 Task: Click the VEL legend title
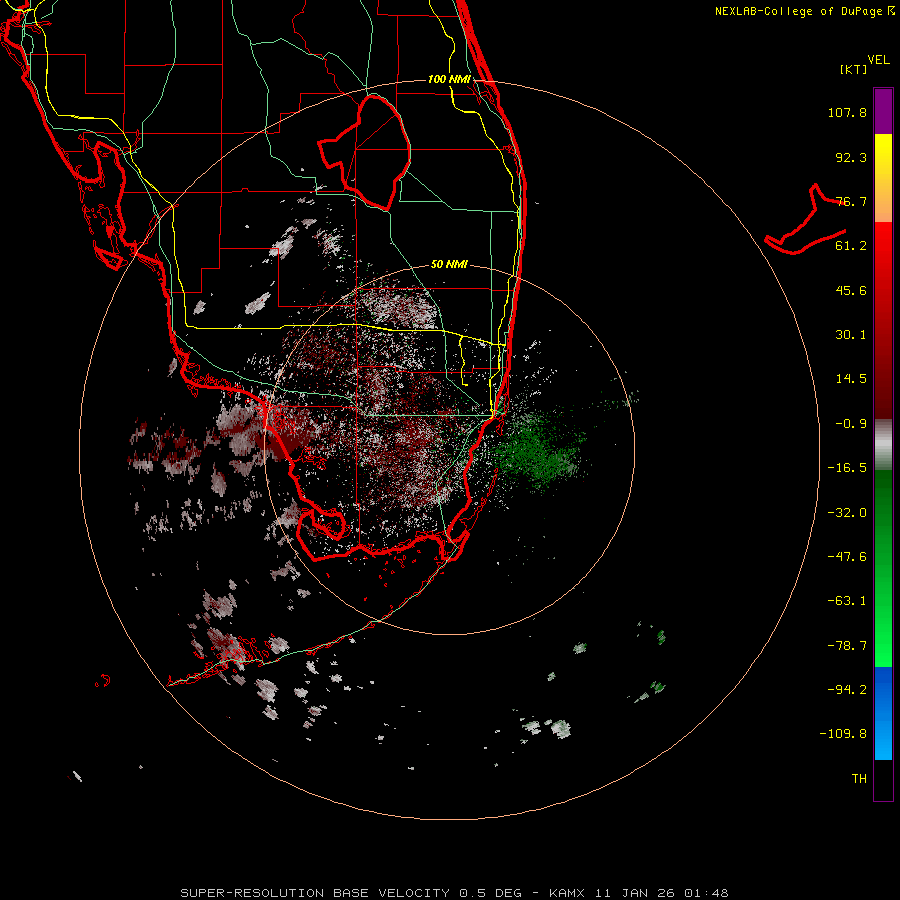point(878,60)
